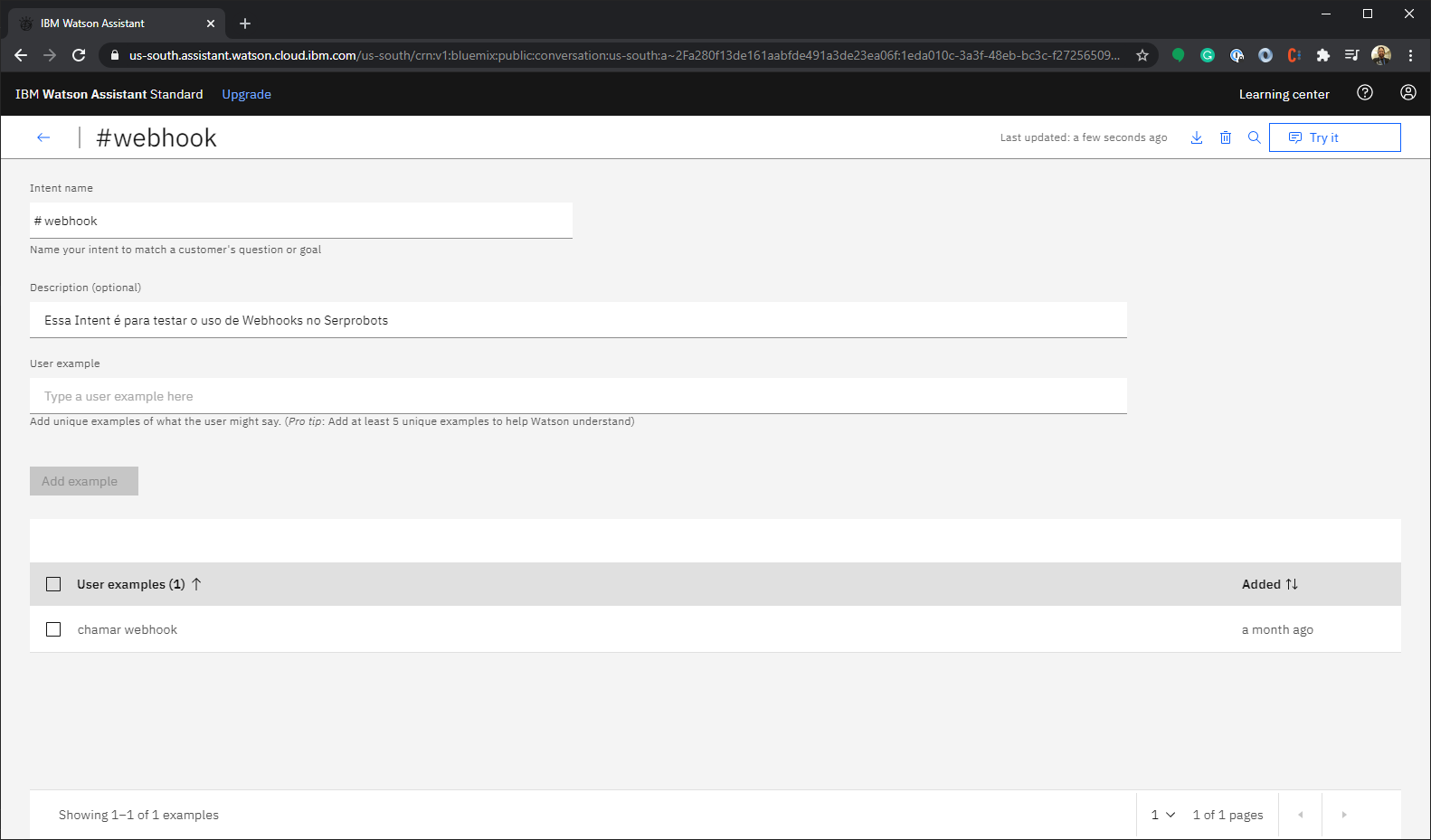Go back with the blue arrow beside #webhook
This screenshot has width=1431, height=840.
coord(43,137)
